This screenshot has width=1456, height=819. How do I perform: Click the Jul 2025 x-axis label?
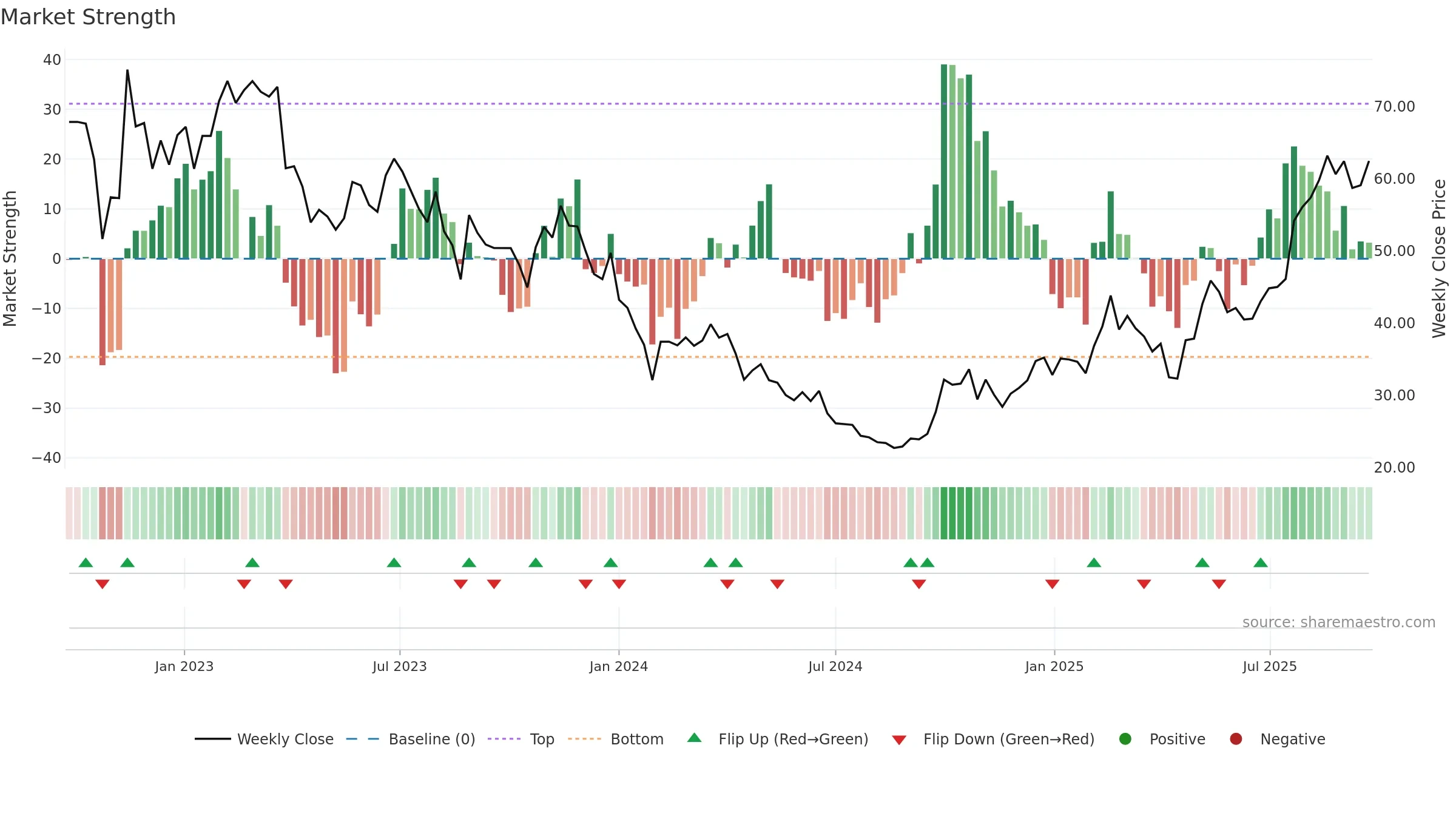1270,666
